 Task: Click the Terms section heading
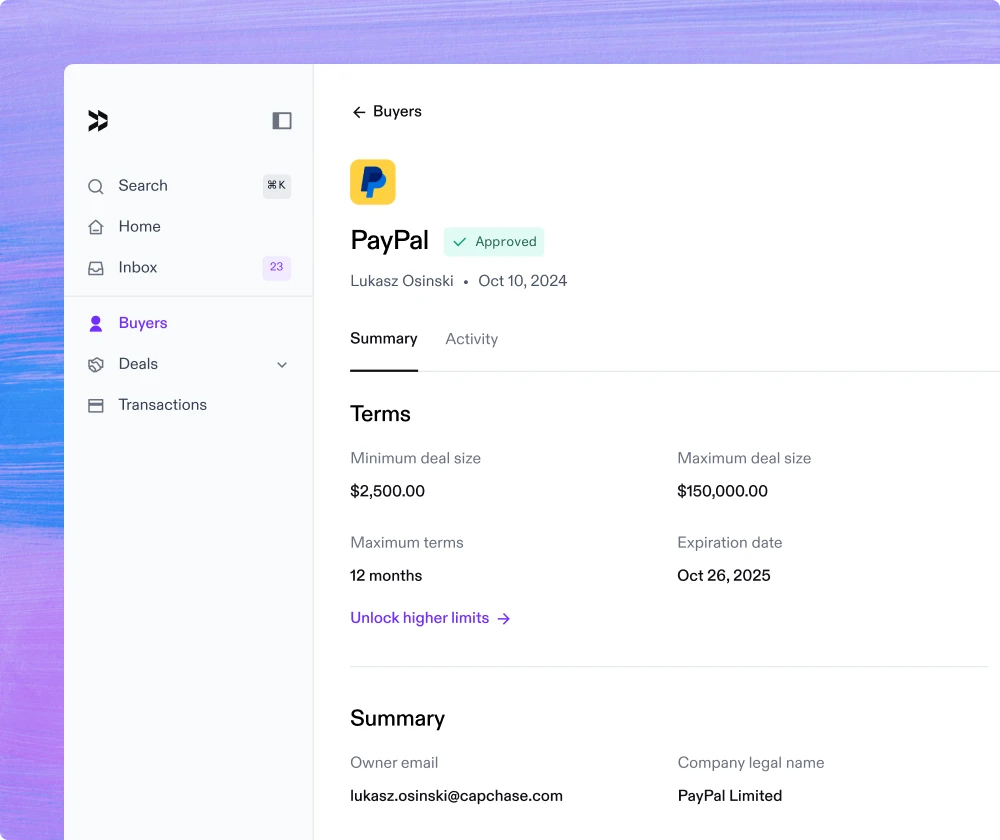point(380,414)
